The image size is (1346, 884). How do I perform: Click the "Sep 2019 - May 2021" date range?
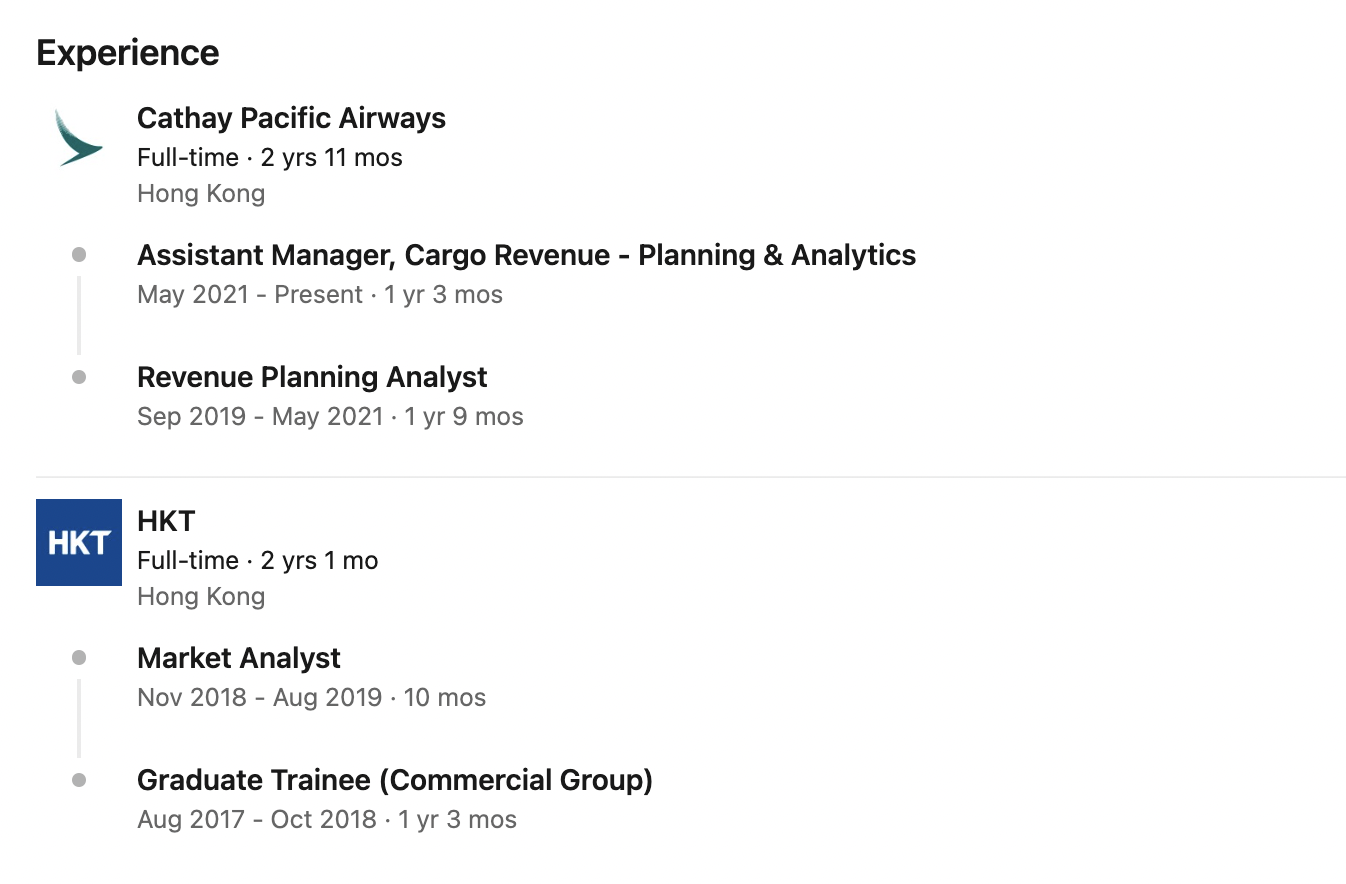click(260, 417)
